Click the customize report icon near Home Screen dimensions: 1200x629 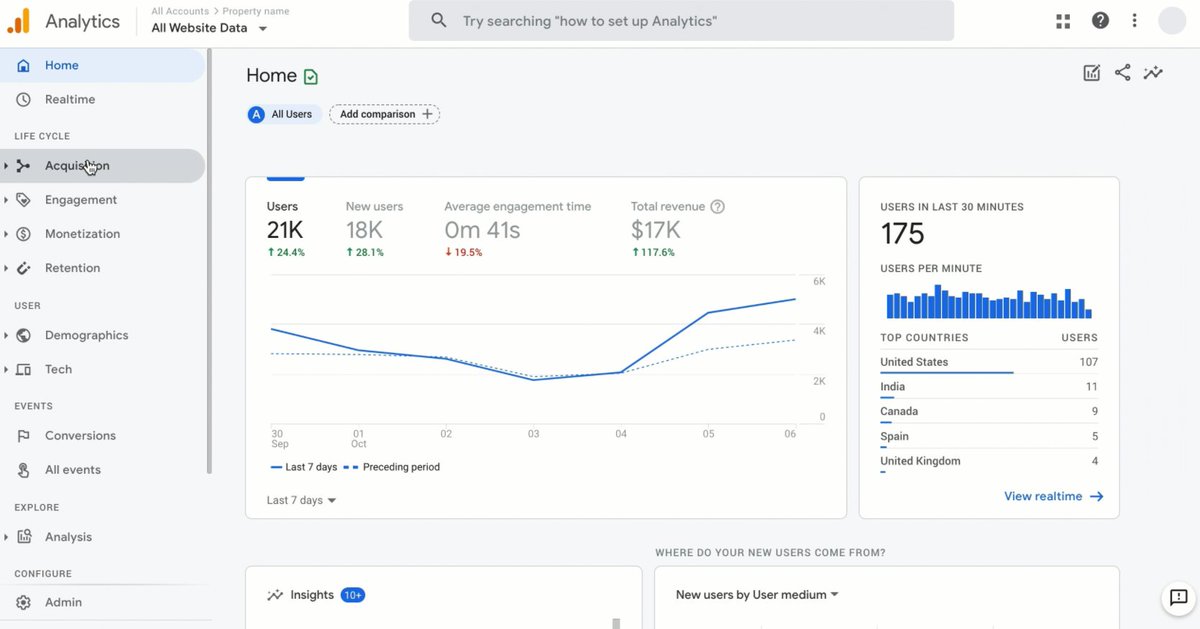1091,73
